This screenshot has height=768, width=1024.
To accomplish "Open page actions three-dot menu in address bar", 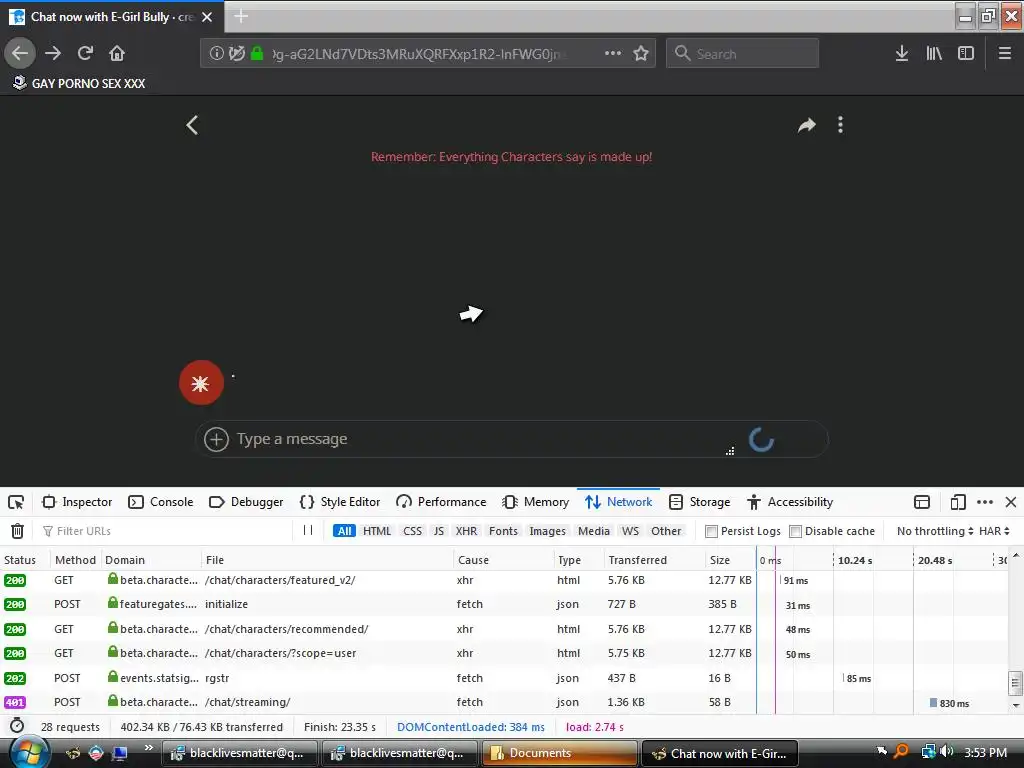I will (x=613, y=54).
